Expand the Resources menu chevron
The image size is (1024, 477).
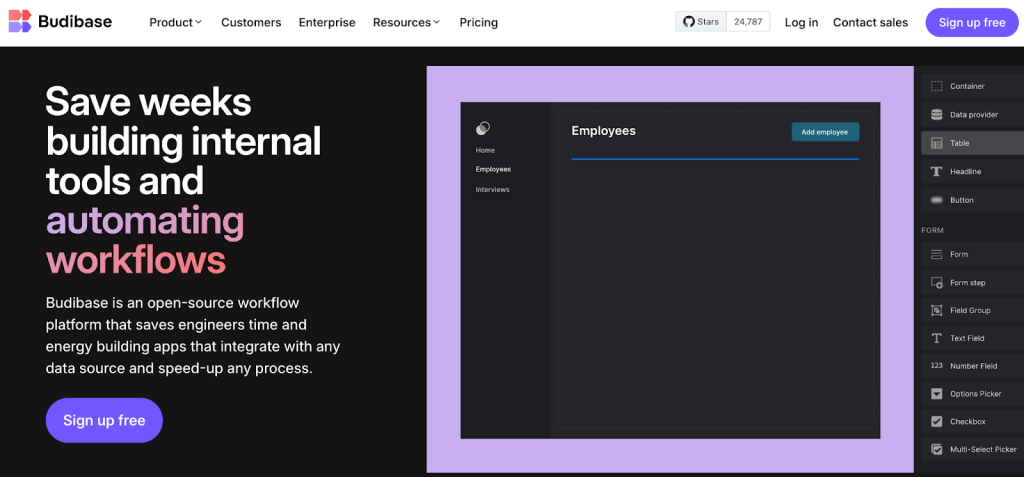[437, 22]
